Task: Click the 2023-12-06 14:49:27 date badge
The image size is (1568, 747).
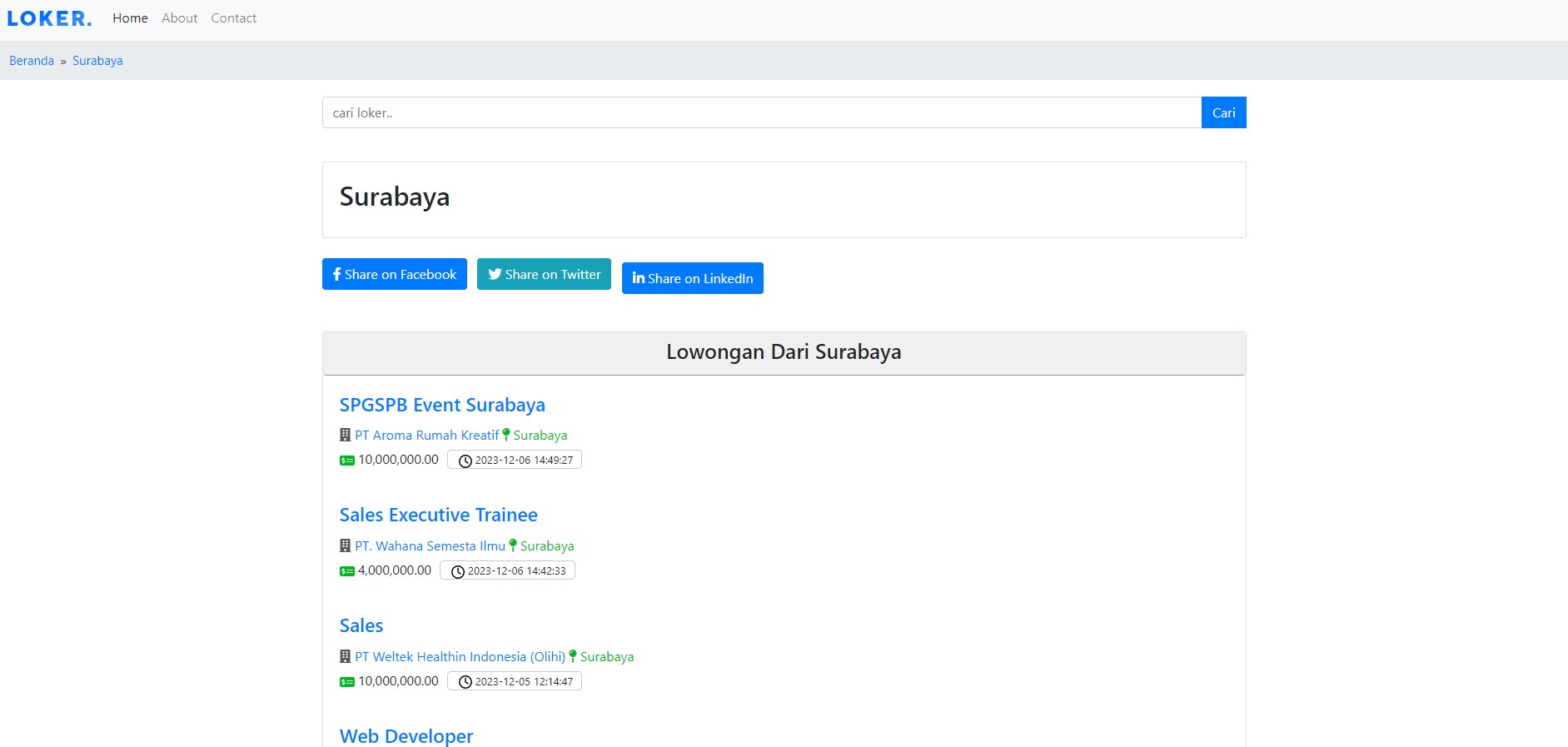Action: tap(515, 460)
